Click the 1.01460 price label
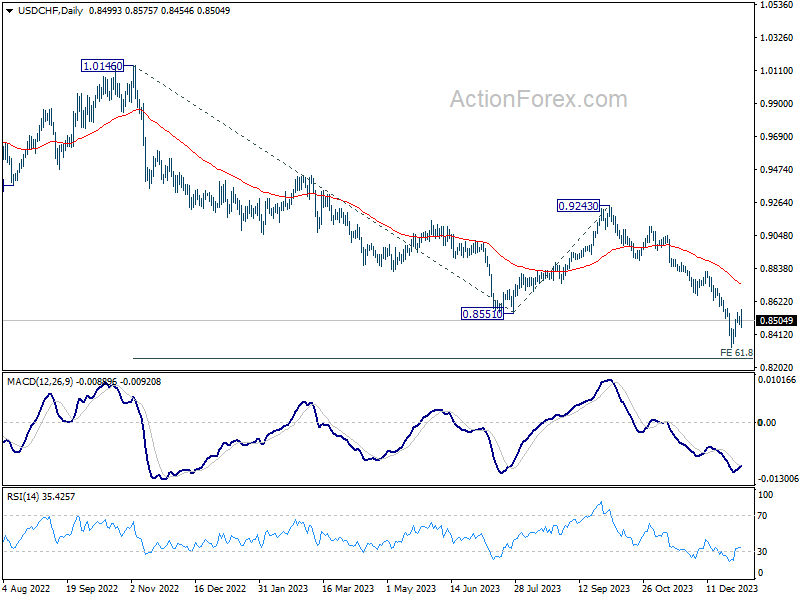This screenshot has height=600, width=800. (103, 66)
